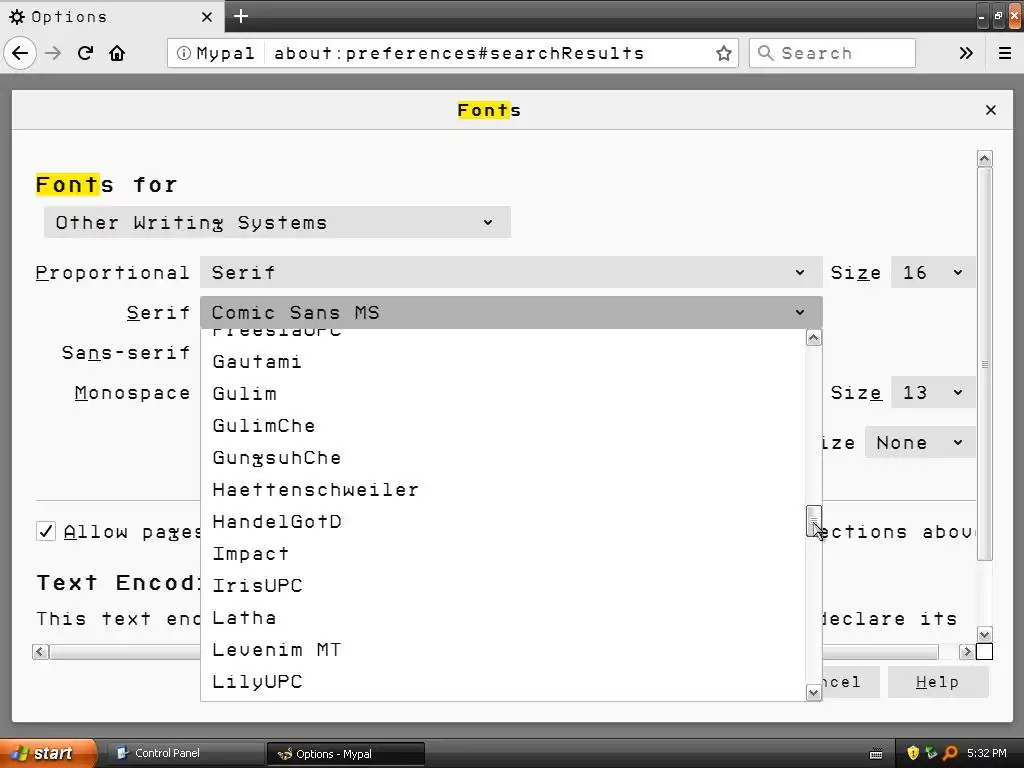Open the proportional Size 16 dropdown
This screenshot has height=768, width=1024.
tap(933, 272)
